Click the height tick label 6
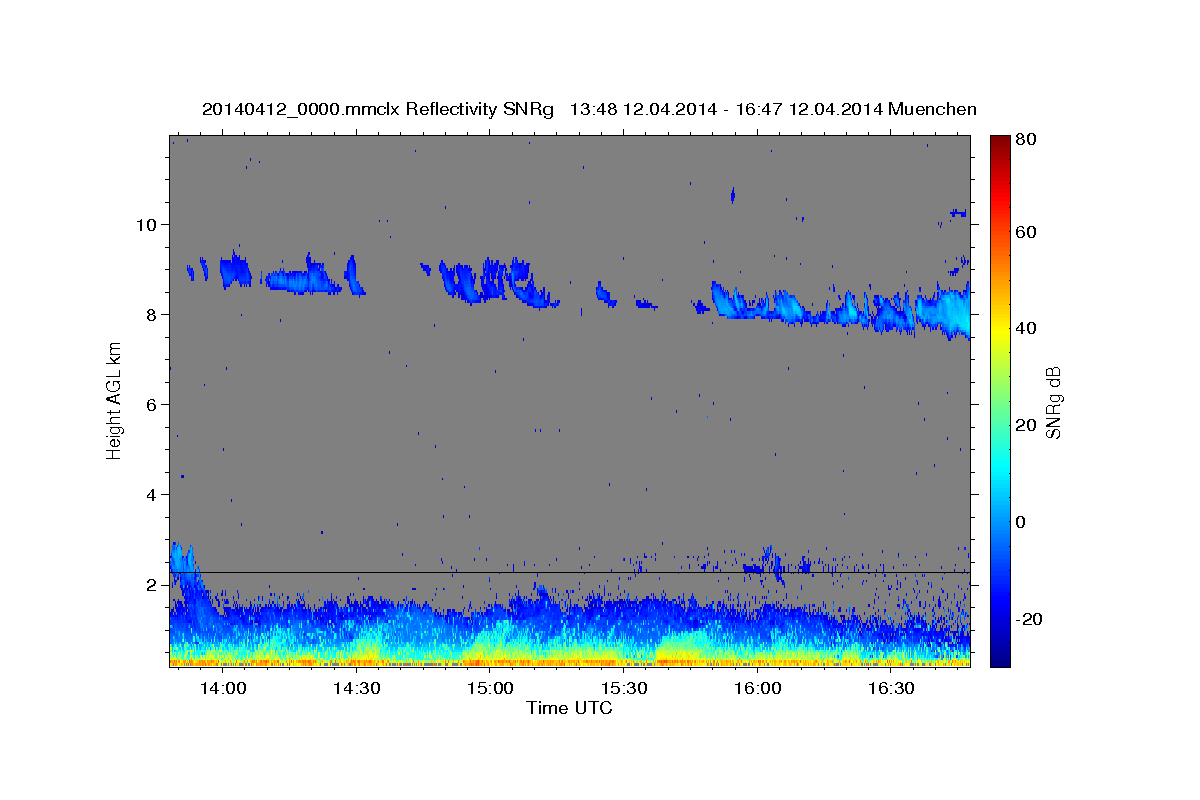This screenshot has width=1200, height=800. (x=151, y=405)
